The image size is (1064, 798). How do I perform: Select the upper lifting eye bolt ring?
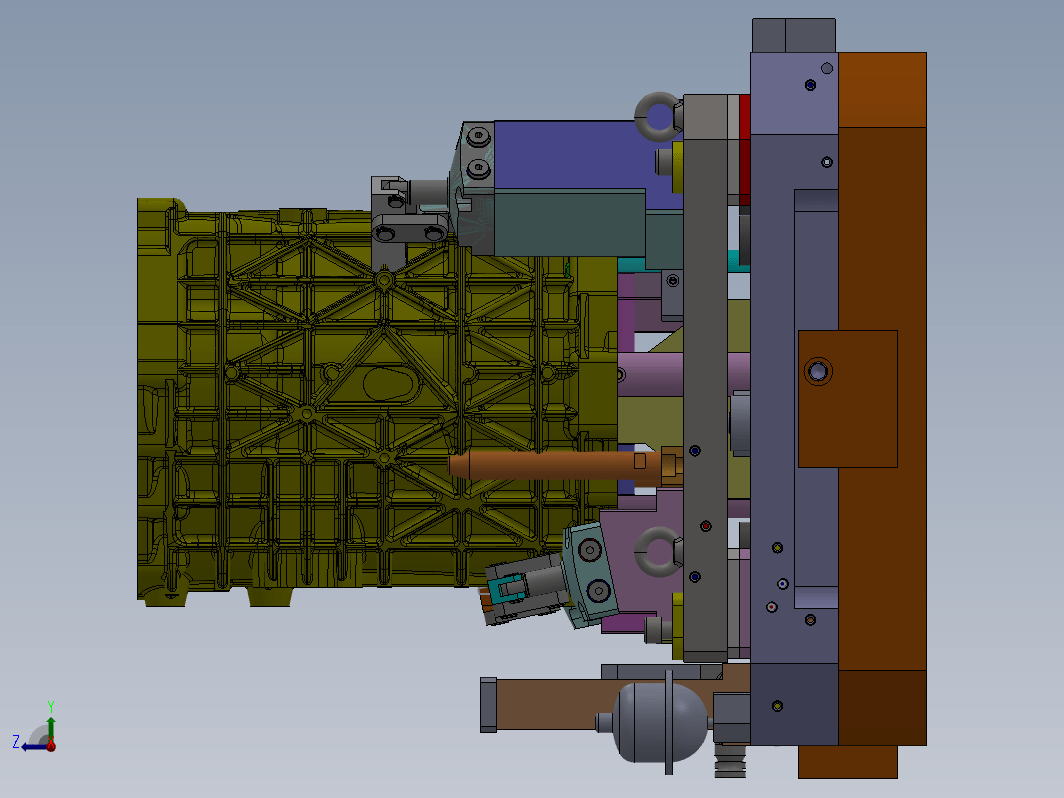click(658, 117)
